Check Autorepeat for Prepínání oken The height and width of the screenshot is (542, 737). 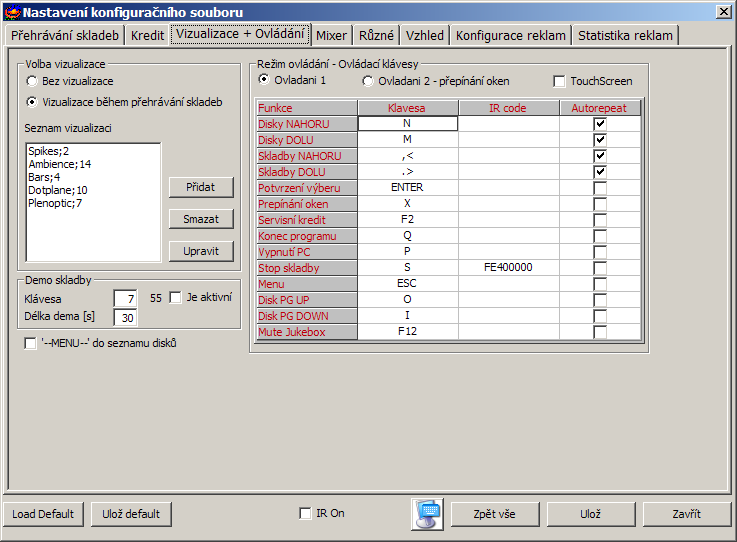click(600, 204)
